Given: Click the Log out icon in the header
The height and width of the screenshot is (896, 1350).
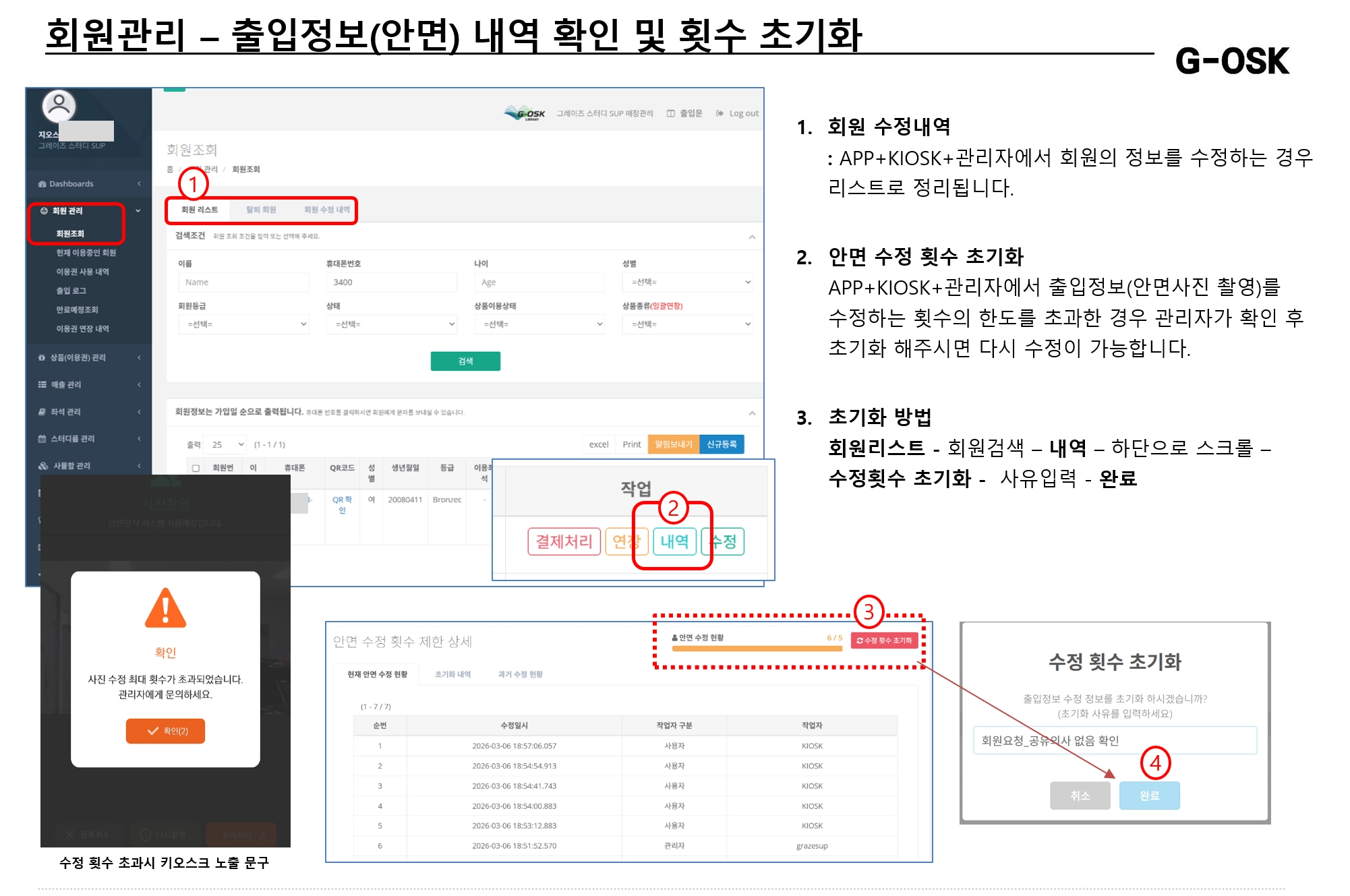Looking at the screenshot, I should coord(720,113).
